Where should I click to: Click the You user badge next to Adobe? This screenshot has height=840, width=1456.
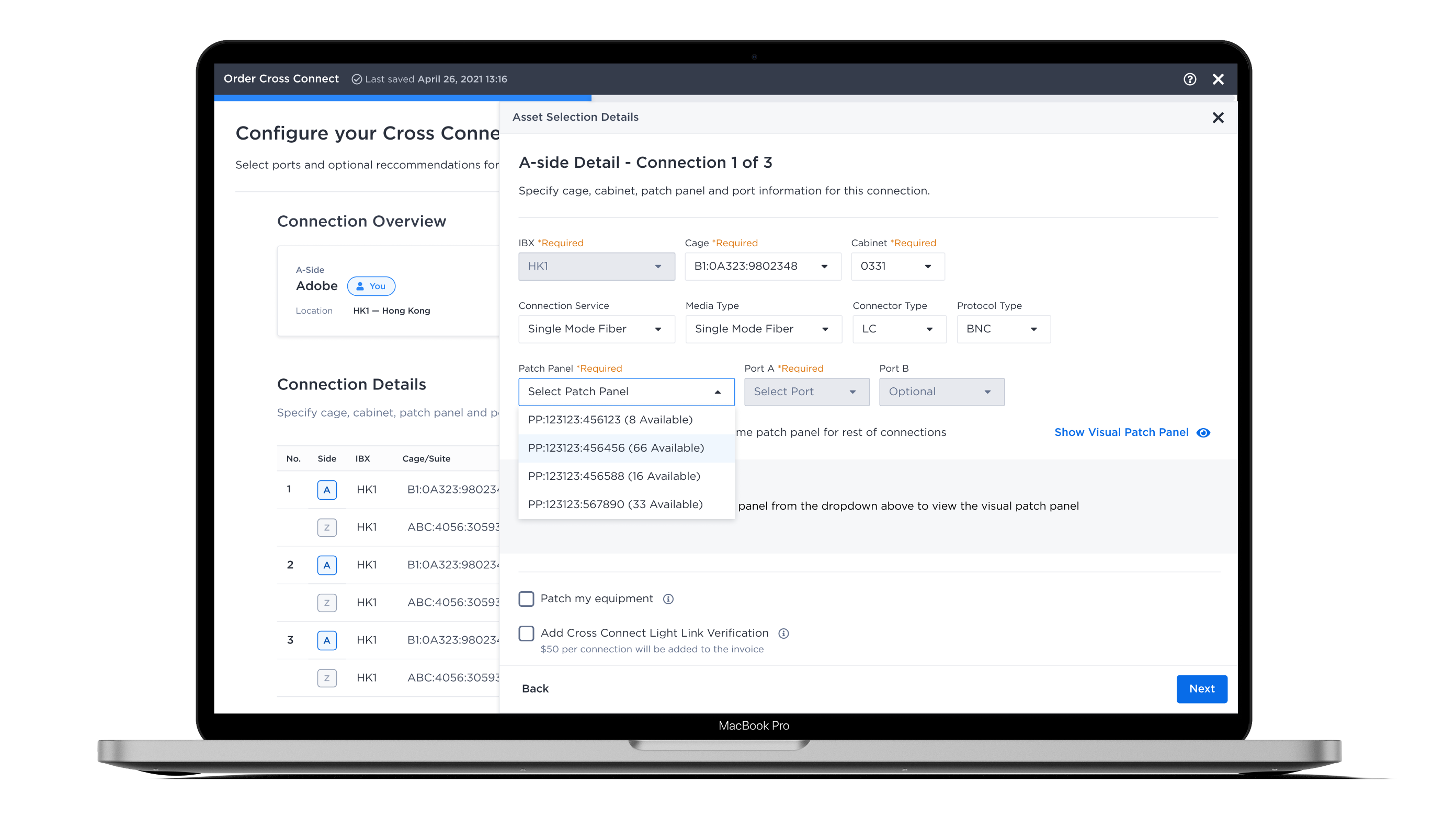[371, 286]
